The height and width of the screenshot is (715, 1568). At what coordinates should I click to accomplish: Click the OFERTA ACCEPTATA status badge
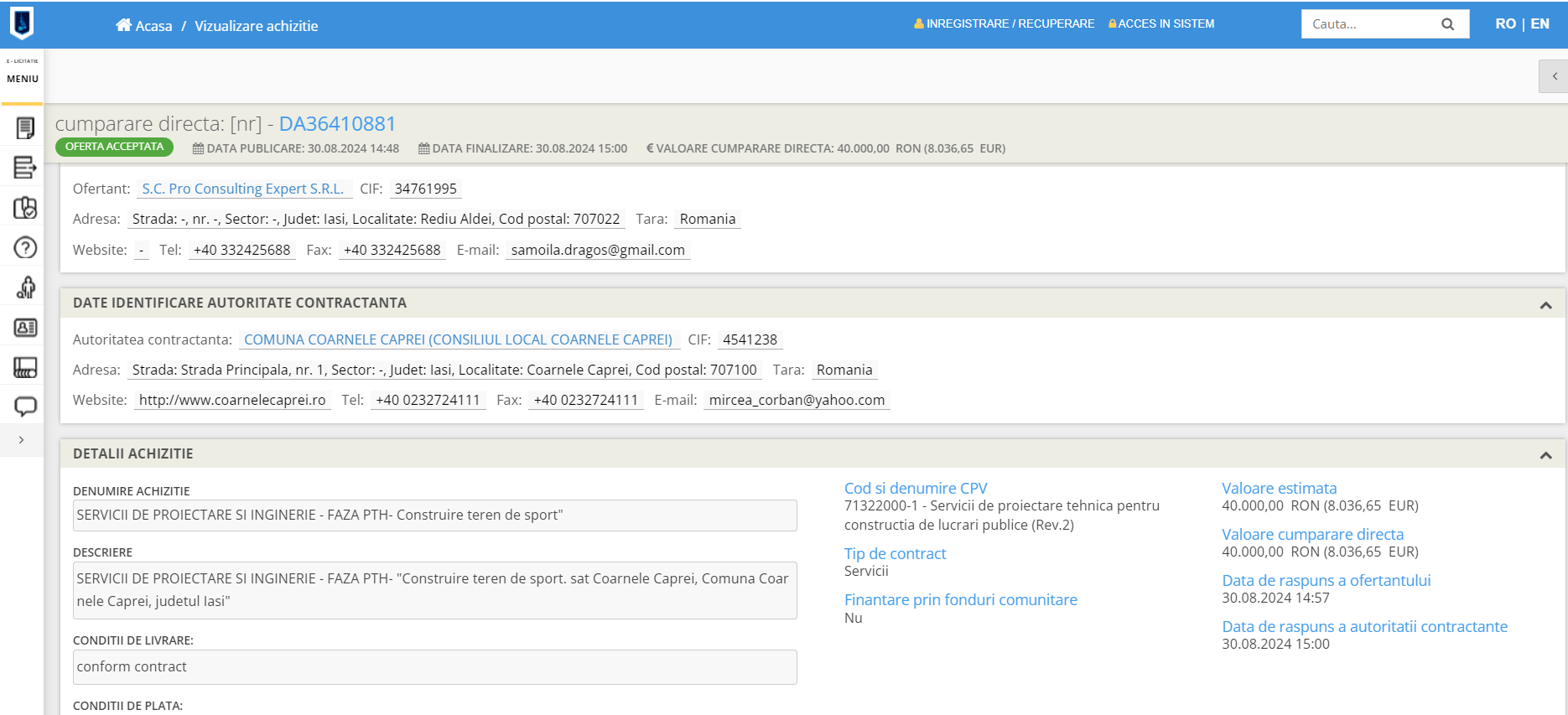[x=114, y=147]
